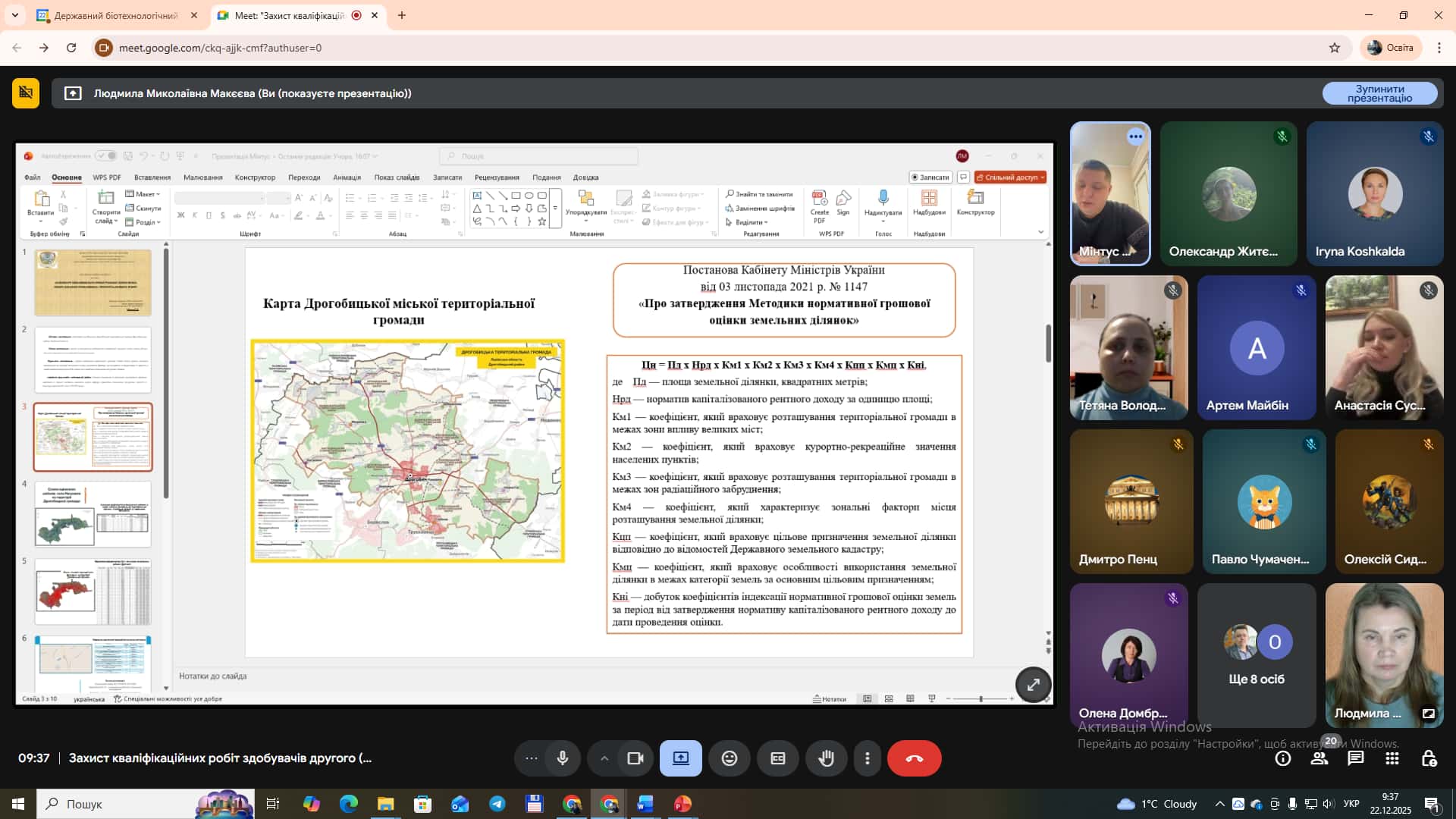Turn on closed captions
1456x819 pixels.
[777, 758]
